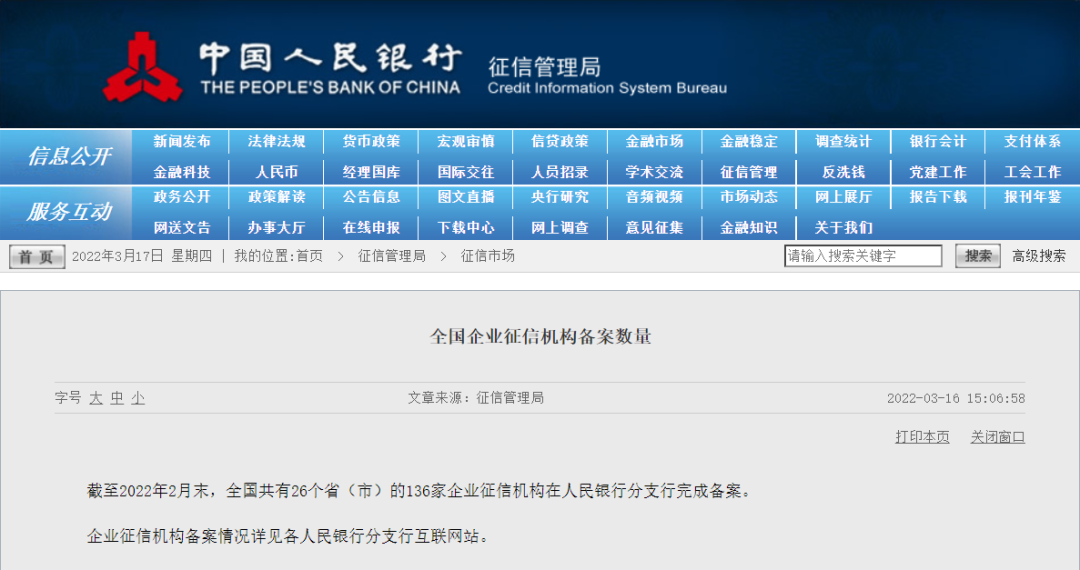
Task: Select the 政策解读 menu item
Action: [x=276, y=197]
